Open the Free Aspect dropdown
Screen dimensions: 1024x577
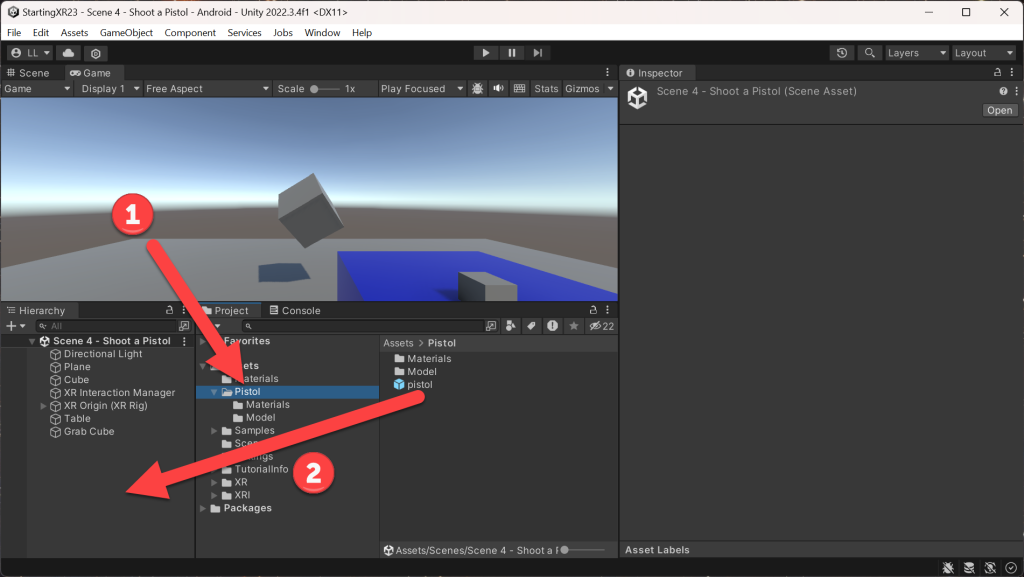(207, 89)
